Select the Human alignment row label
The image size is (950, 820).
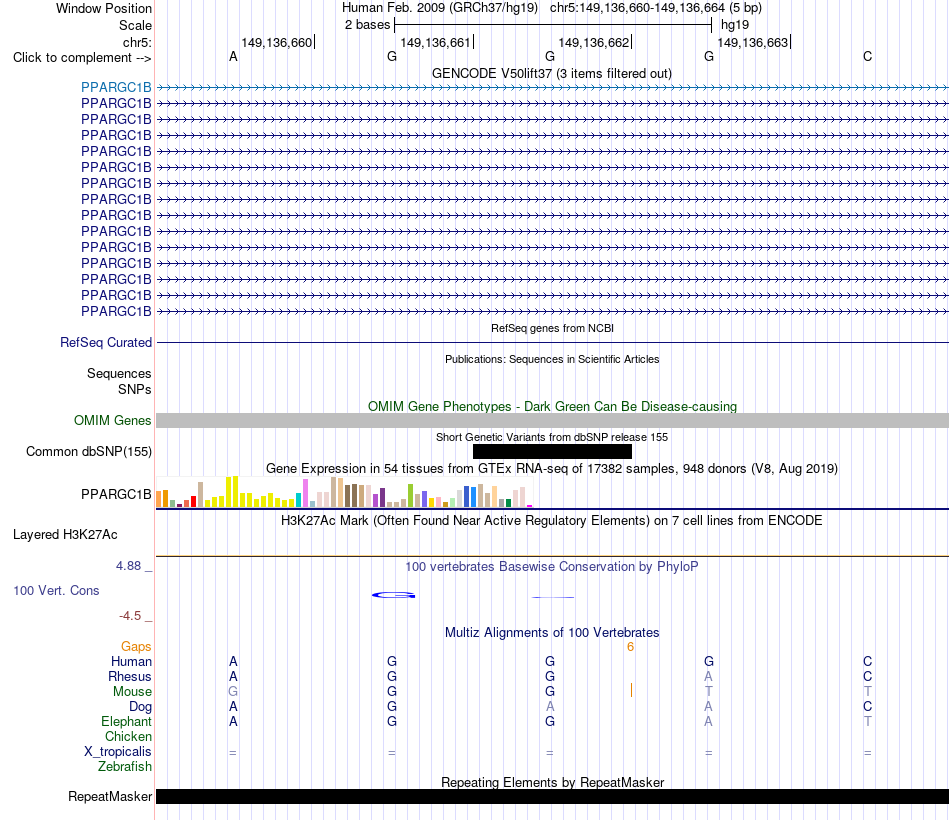point(131,661)
